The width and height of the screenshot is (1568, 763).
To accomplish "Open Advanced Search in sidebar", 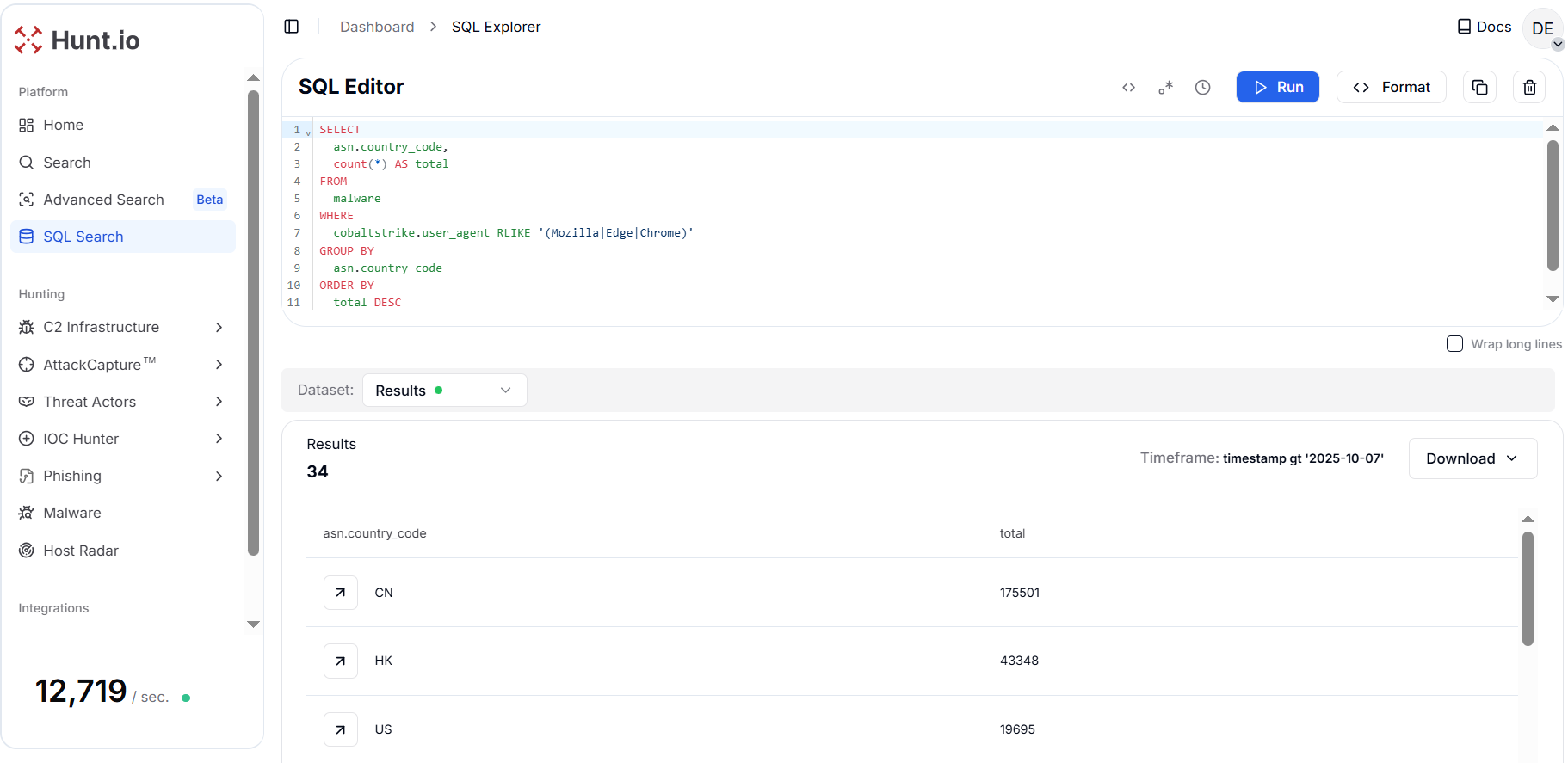I will click(x=122, y=200).
